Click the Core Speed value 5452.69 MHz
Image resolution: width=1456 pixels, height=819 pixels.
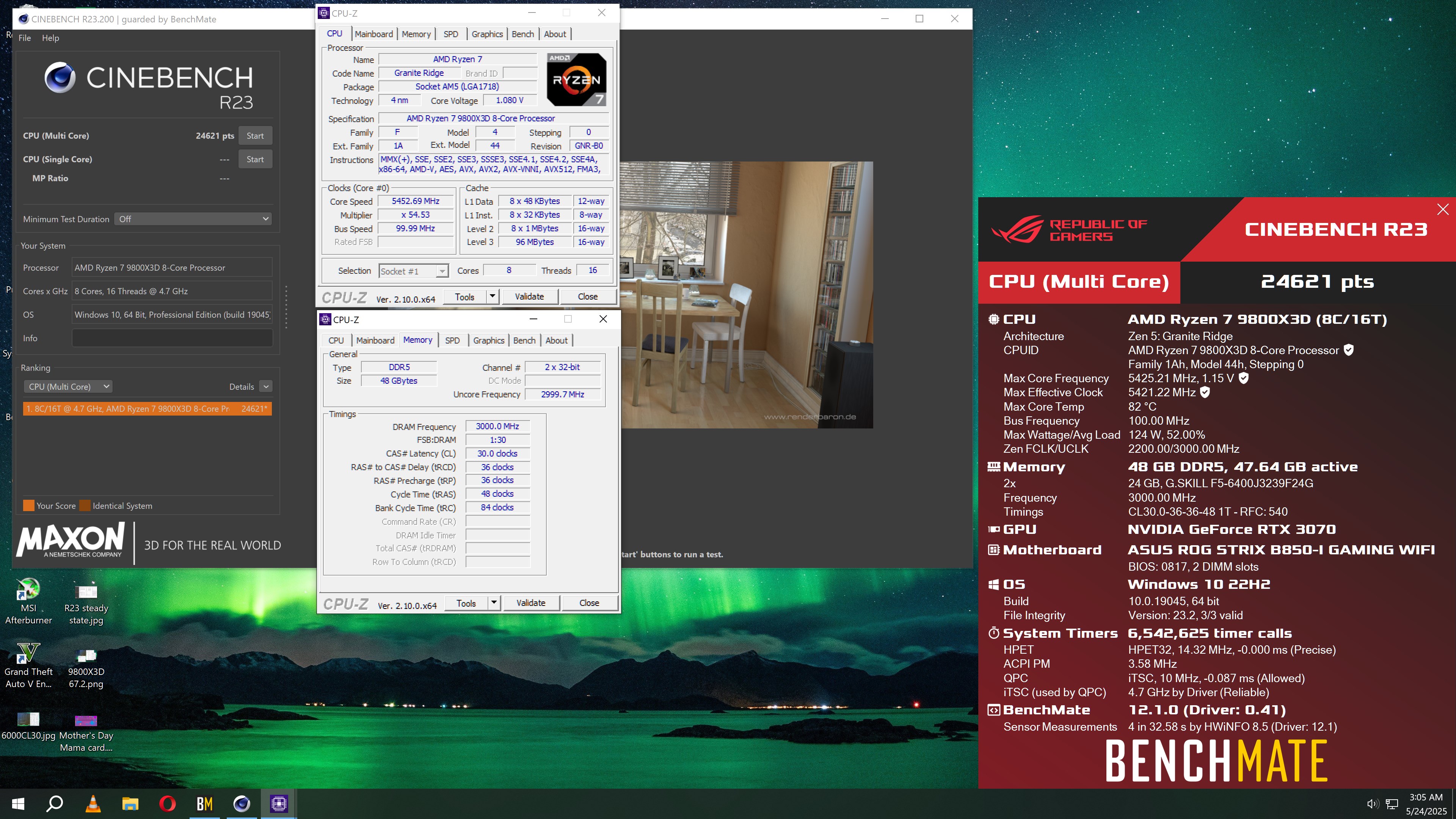(416, 201)
